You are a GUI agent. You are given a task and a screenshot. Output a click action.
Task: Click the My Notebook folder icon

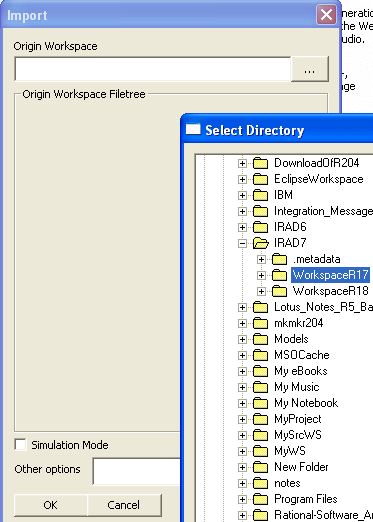[260, 403]
